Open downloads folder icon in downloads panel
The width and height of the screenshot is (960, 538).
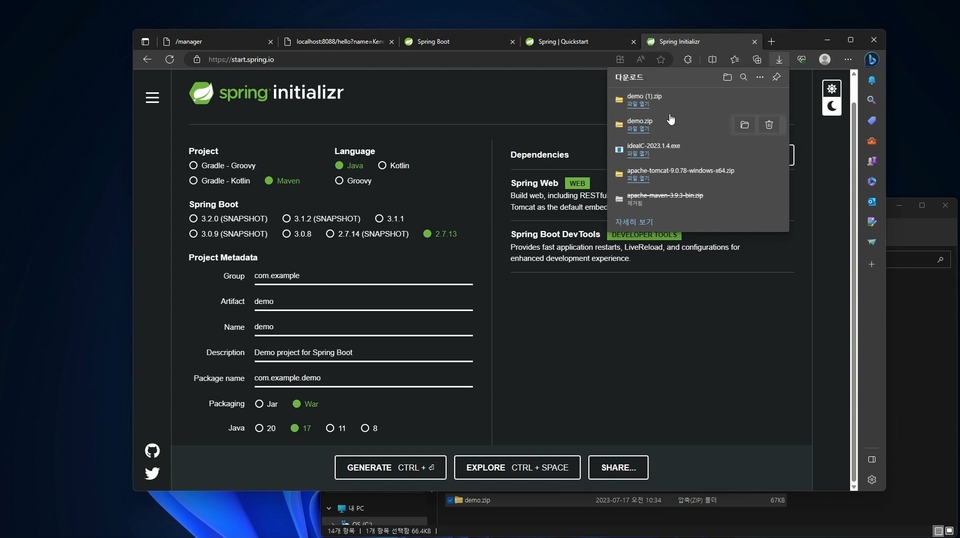click(x=727, y=77)
